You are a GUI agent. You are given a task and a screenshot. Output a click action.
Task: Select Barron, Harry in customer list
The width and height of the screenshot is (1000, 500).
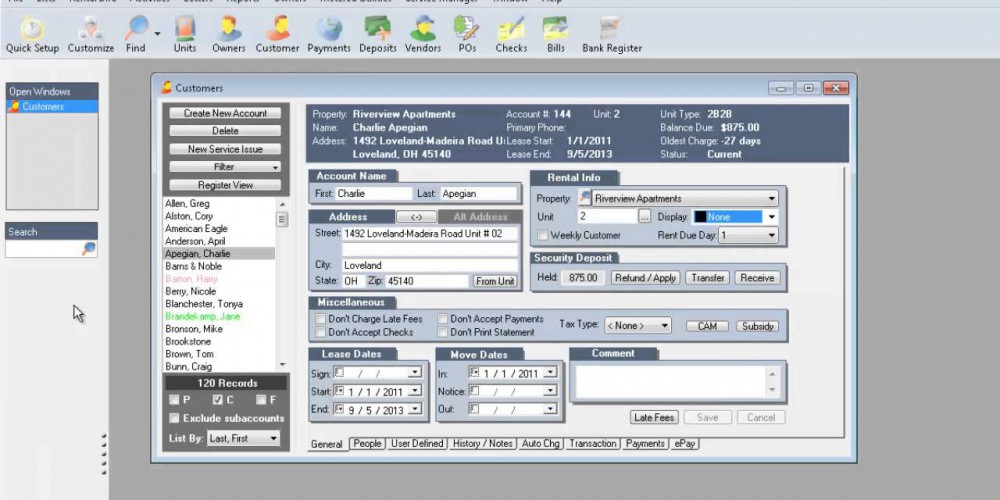191,279
